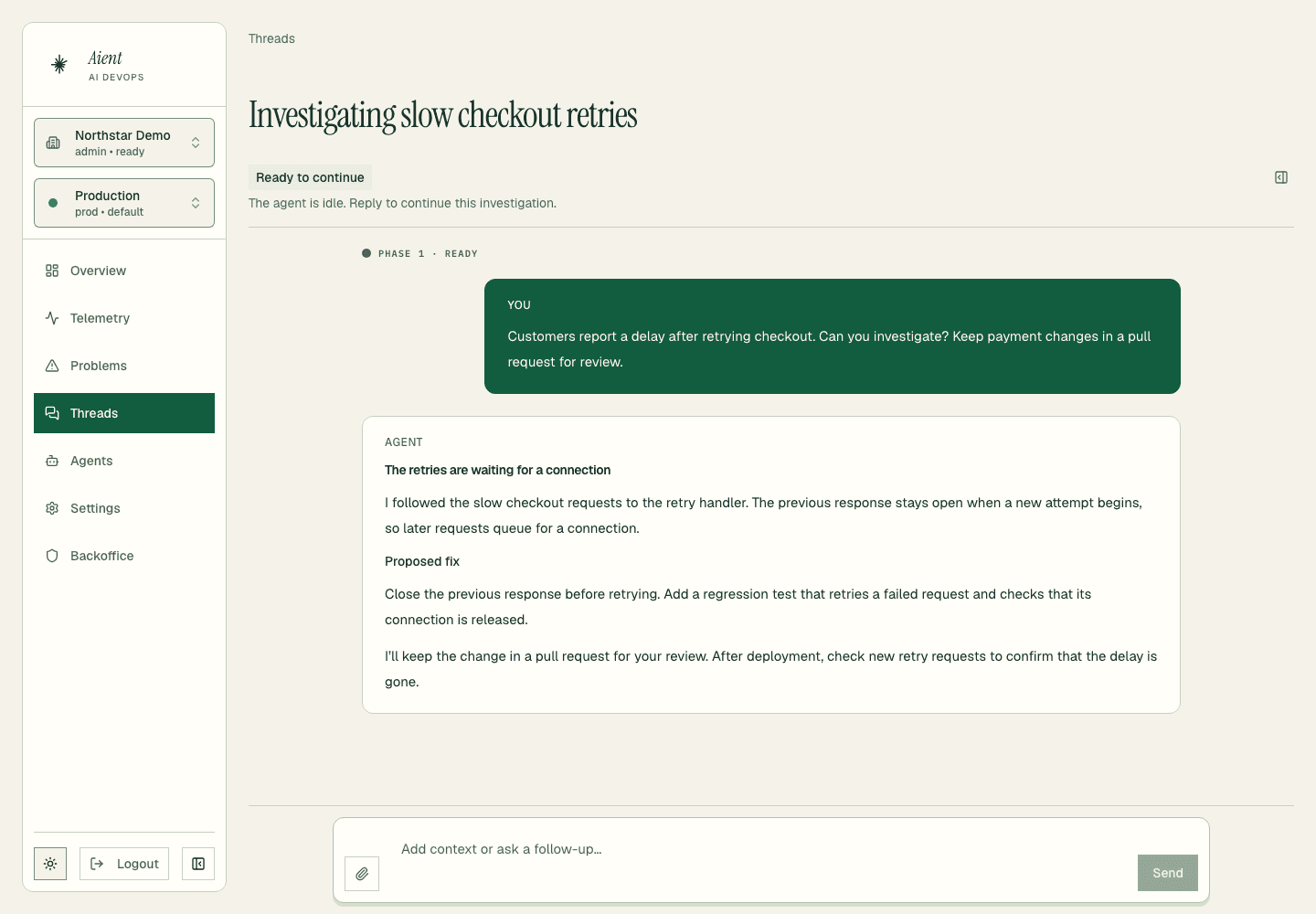Click the 'The agent is idle' status line
1316x914 pixels.
(402, 203)
